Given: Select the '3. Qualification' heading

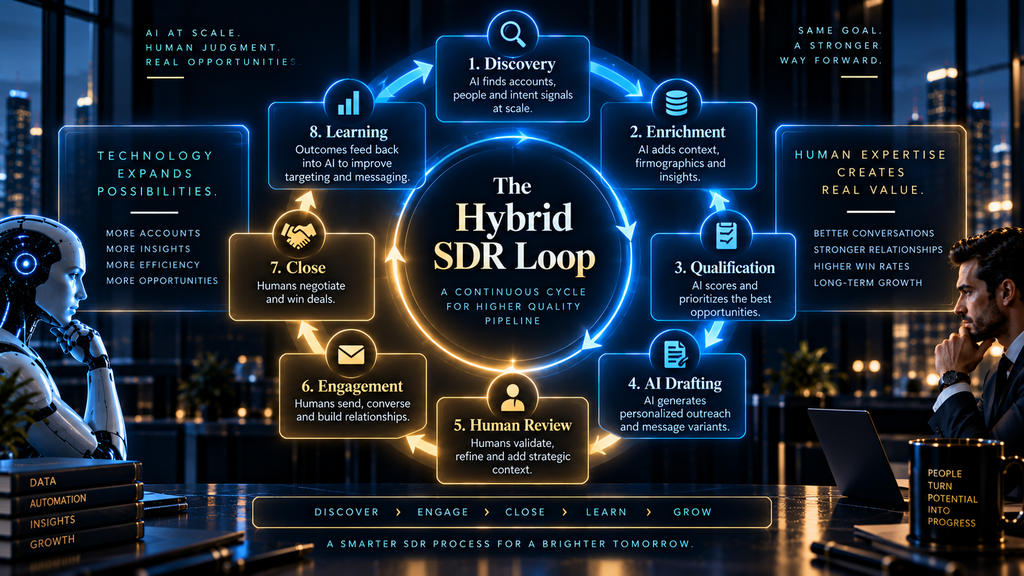Looking at the screenshot, I should 724,268.
